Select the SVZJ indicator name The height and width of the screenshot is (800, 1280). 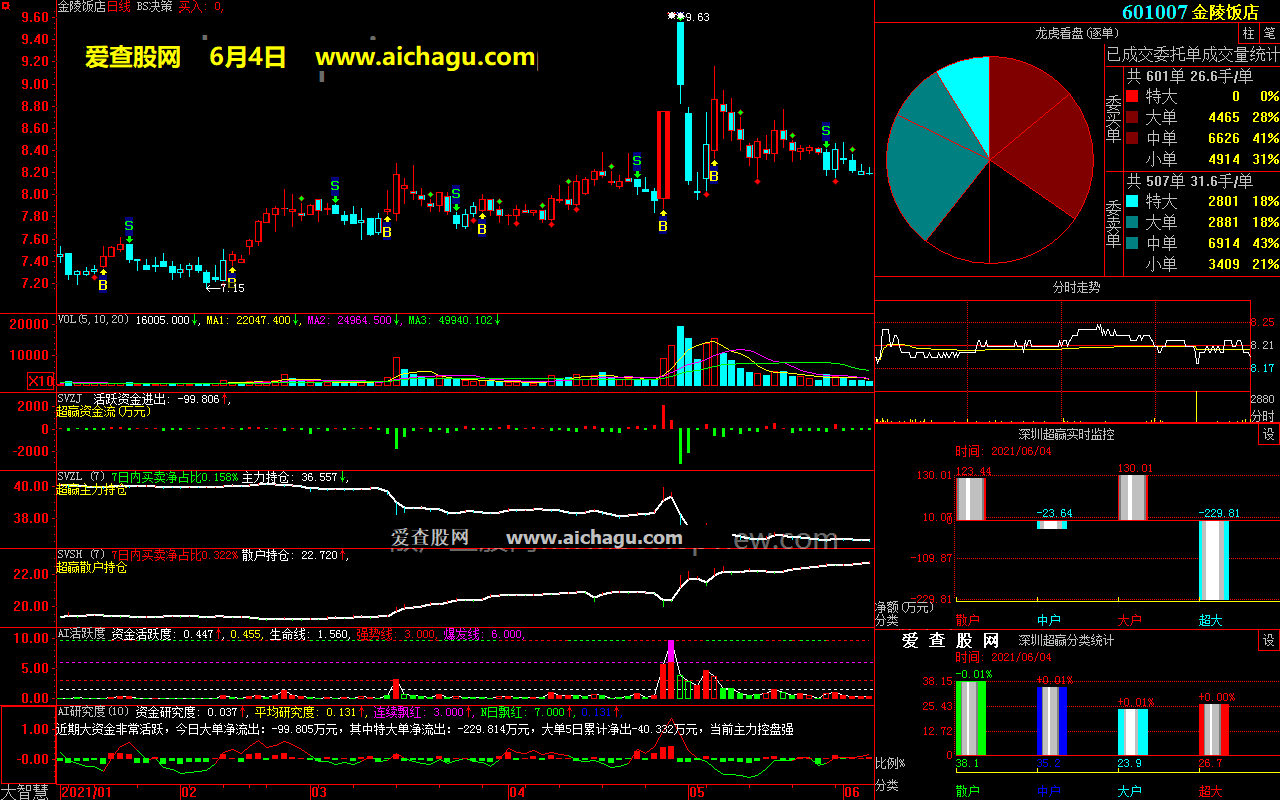tap(70, 399)
